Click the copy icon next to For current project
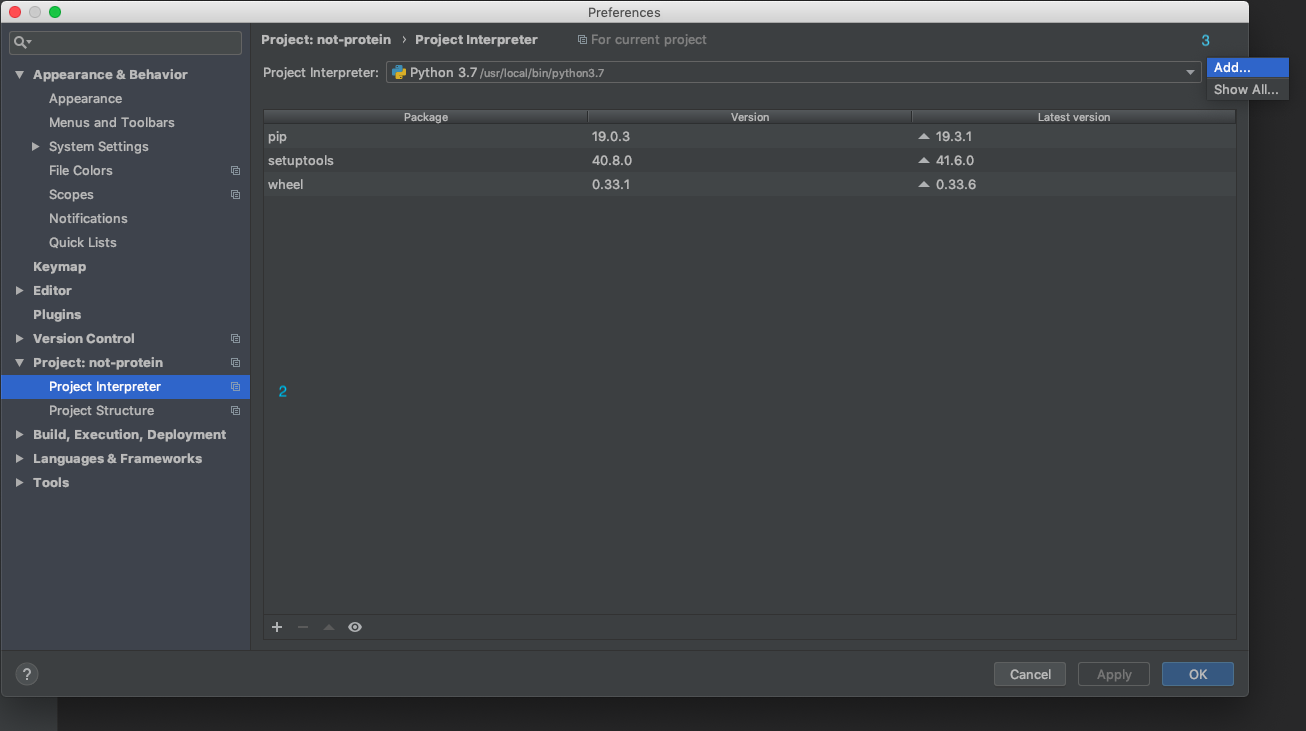 point(583,40)
